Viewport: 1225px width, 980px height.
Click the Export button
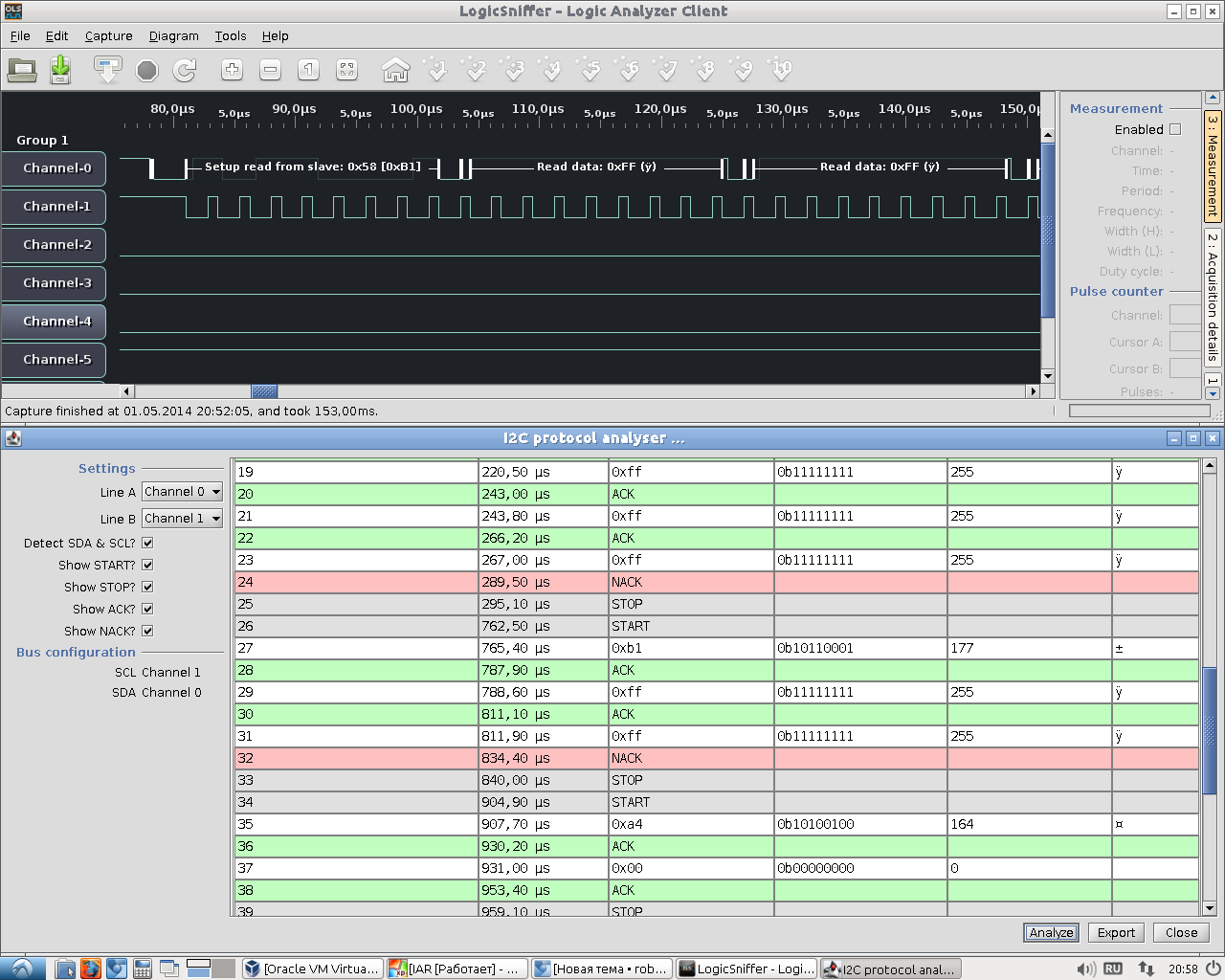click(x=1116, y=933)
